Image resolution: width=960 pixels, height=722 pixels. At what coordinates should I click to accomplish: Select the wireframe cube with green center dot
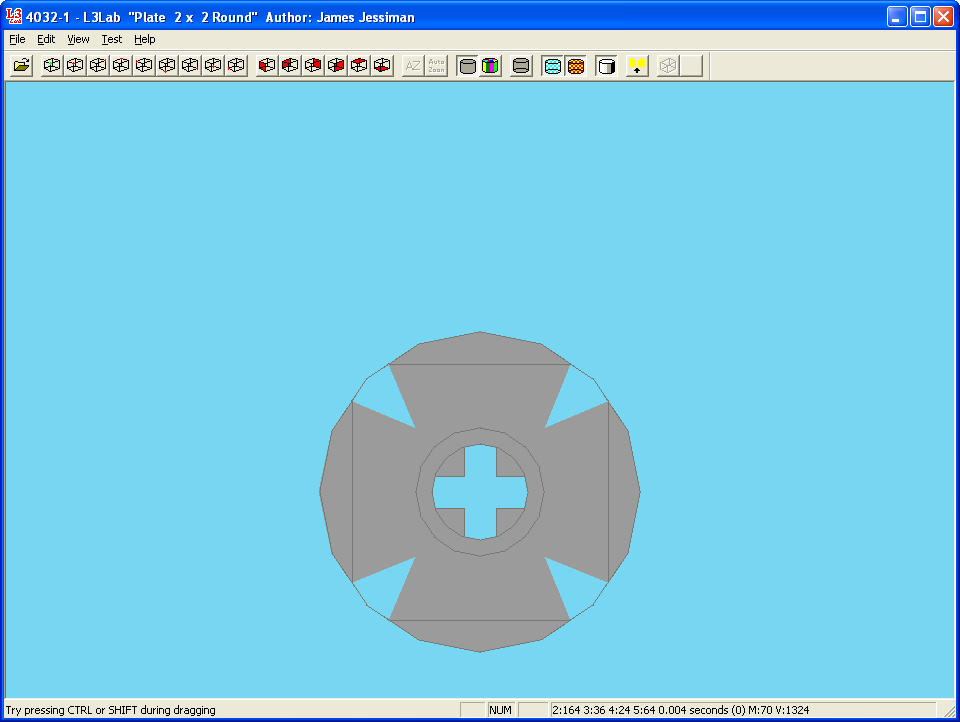click(x=52, y=66)
